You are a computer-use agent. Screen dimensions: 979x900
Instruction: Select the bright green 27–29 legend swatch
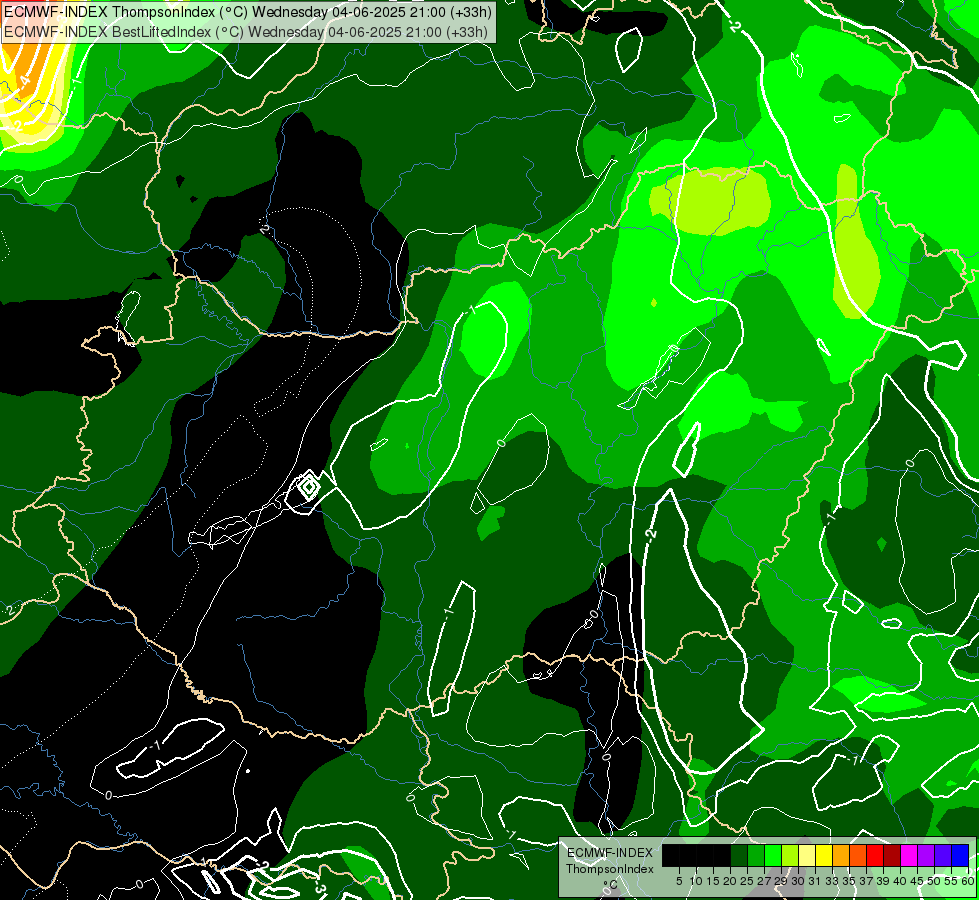(773, 855)
